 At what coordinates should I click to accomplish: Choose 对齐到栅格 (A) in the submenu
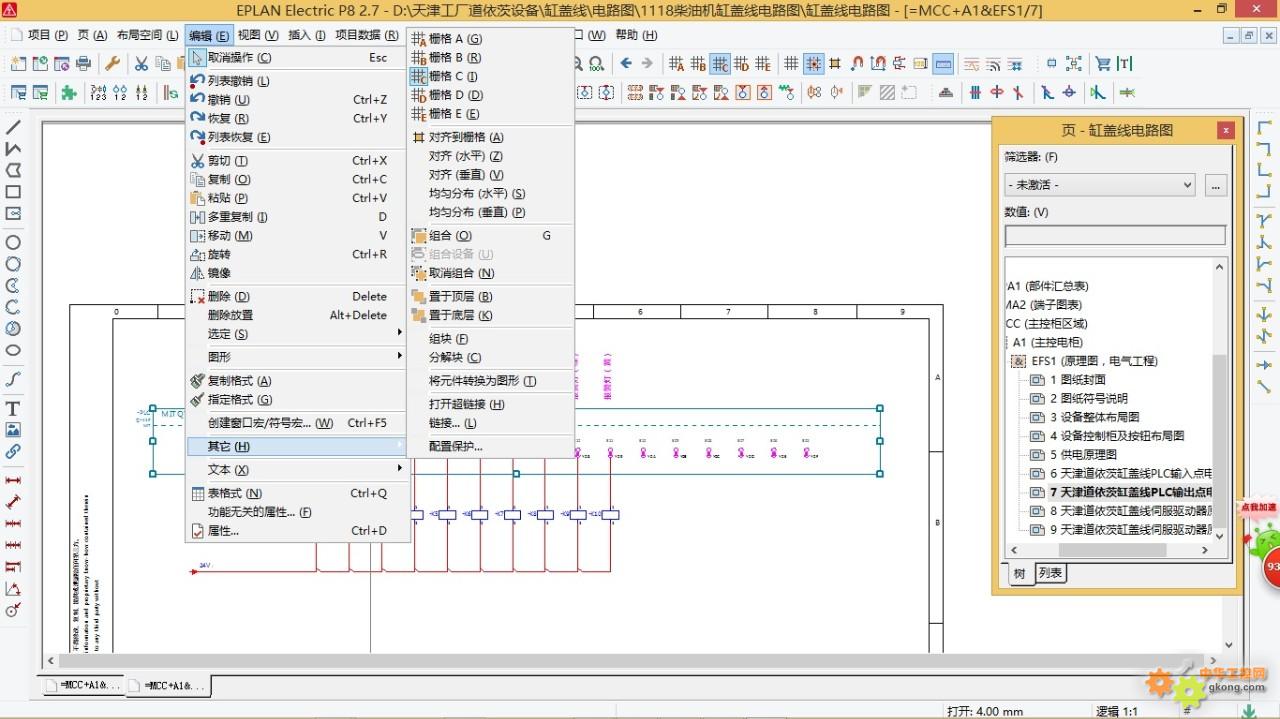coord(492,137)
